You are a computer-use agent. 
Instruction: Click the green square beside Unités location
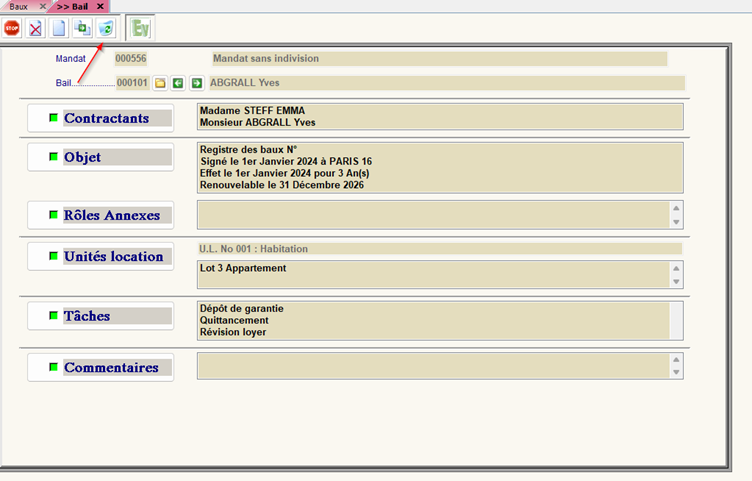click(x=54, y=256)
